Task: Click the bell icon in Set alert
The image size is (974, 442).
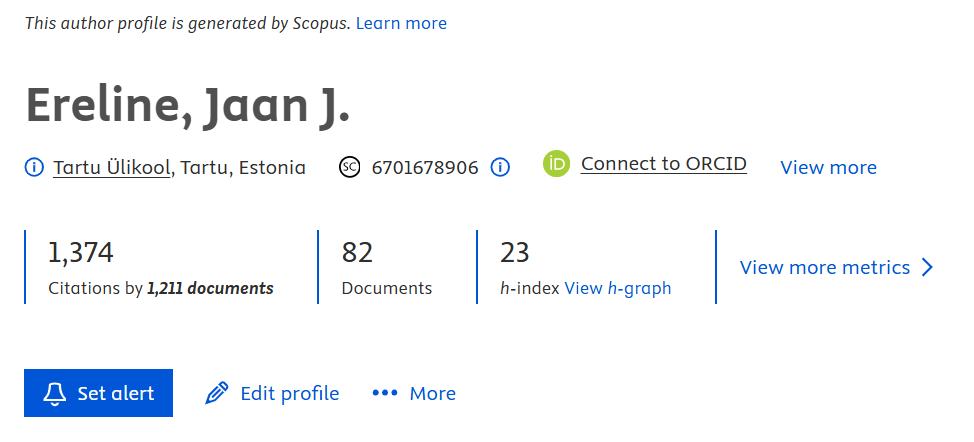Action: tap(55, 393)
